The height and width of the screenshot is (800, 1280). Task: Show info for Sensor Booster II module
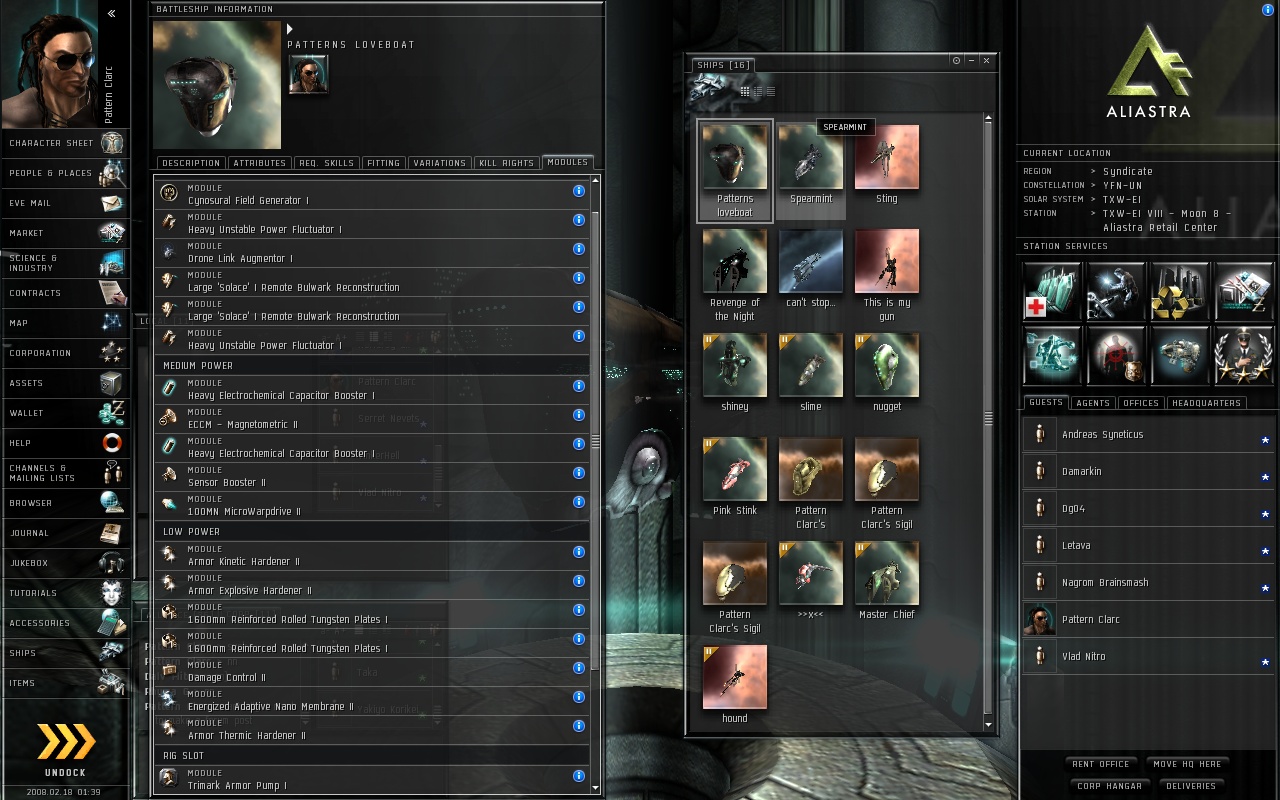pos(579,473)
